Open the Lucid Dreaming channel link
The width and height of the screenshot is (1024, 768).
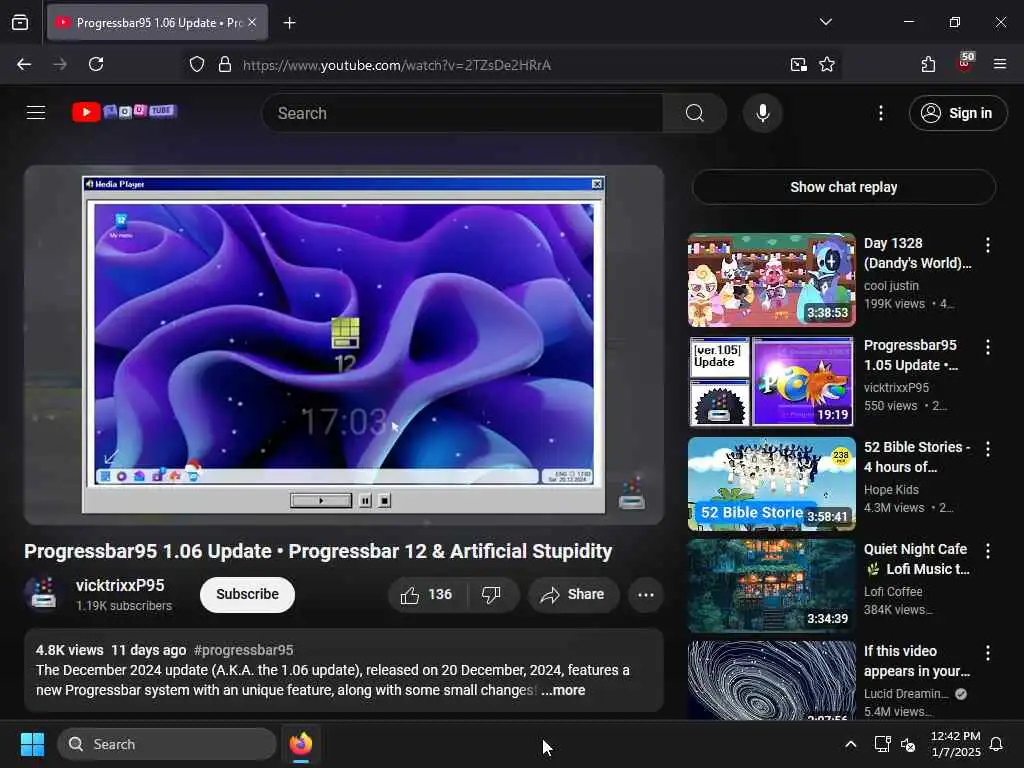tap(906, 693)
